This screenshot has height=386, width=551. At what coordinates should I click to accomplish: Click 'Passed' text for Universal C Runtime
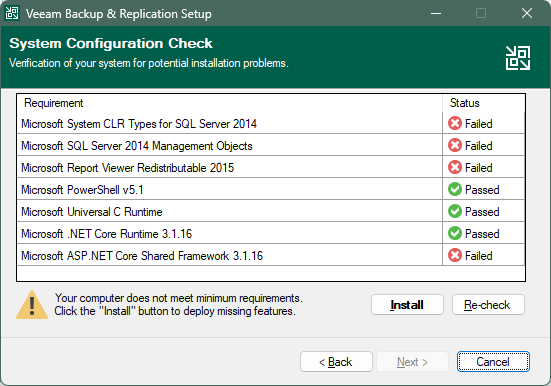(482, 212)
